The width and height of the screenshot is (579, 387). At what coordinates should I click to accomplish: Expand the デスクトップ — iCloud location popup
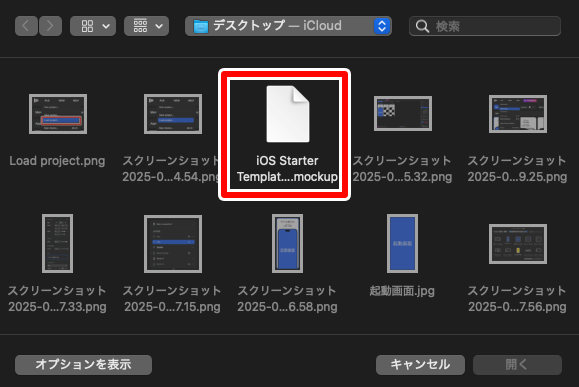[288, 26]
